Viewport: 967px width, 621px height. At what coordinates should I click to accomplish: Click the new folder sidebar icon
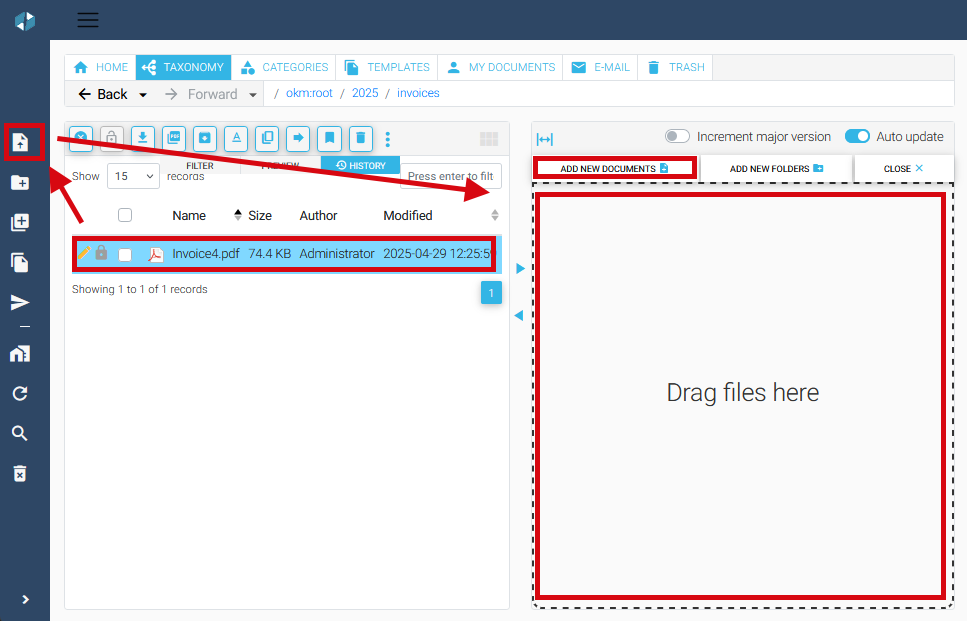point(20,182)
